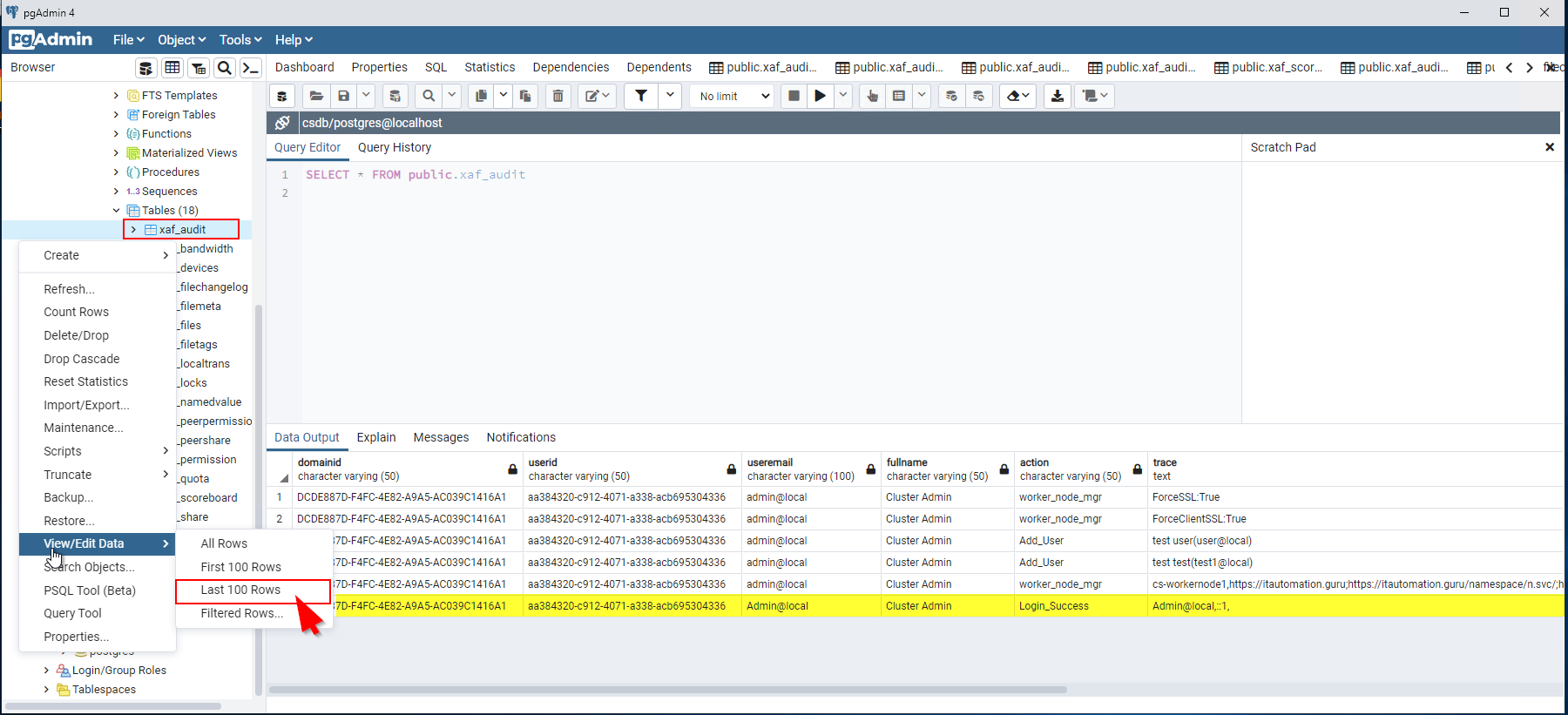This screenshot has width=1568, height=715.
Task: Switch to the Explain output tab
Action: [376, 437]
